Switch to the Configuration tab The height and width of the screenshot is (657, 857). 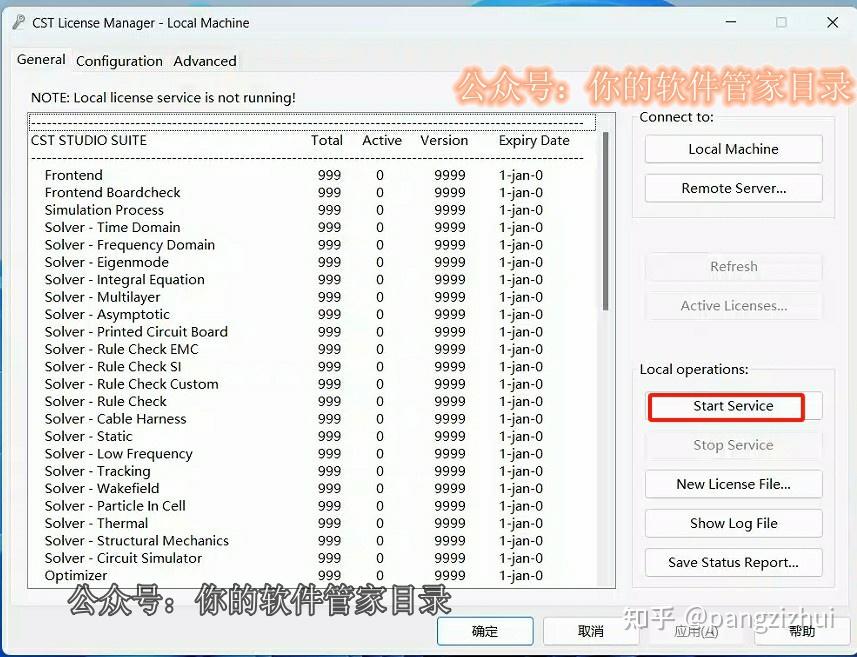click(118, 61)
